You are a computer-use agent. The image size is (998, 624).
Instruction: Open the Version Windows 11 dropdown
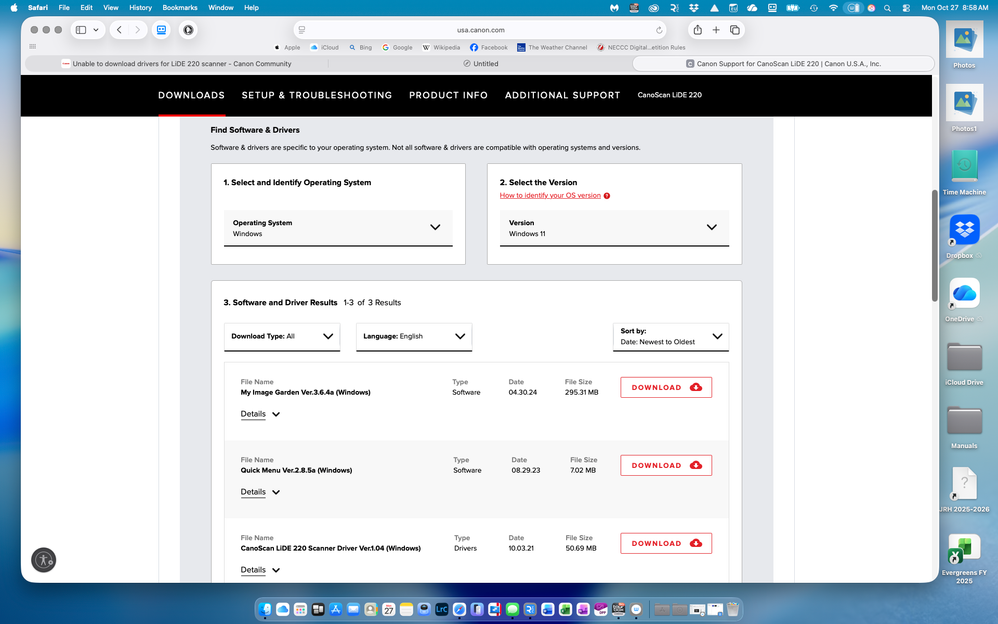[x=614, y=228]
